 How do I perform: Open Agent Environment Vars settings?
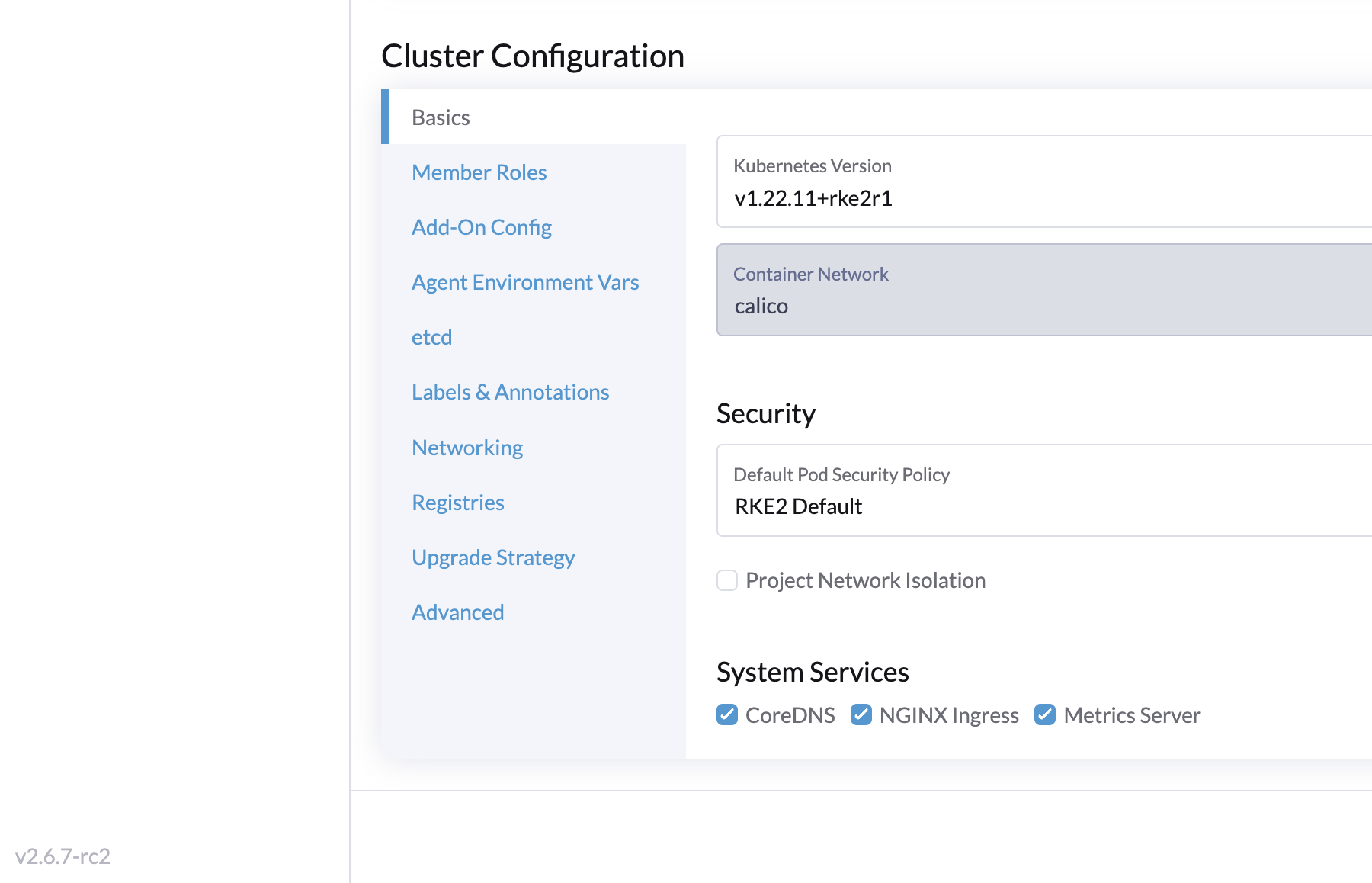pyautogui.click(x=525, y=282)
